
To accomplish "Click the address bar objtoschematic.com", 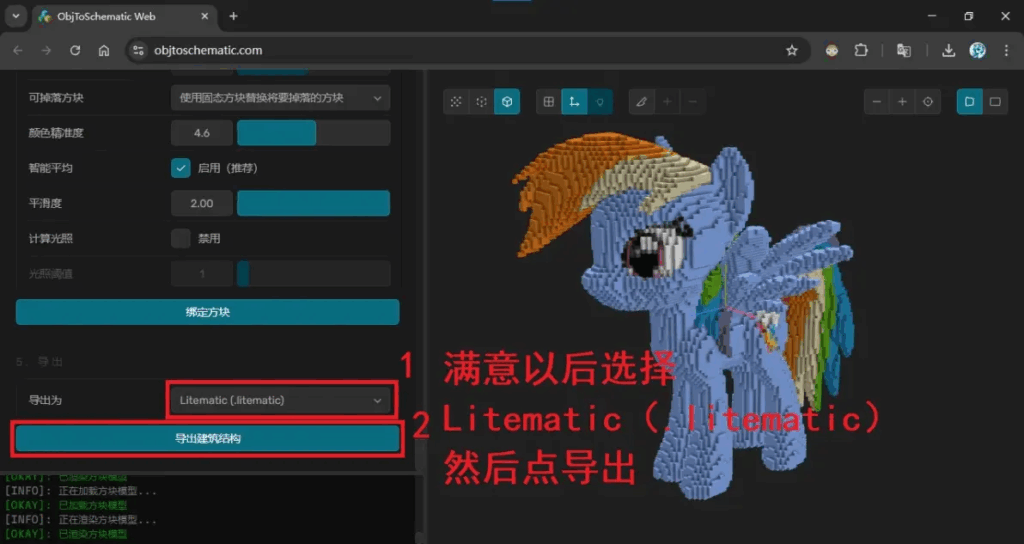I will click(208, 50).
